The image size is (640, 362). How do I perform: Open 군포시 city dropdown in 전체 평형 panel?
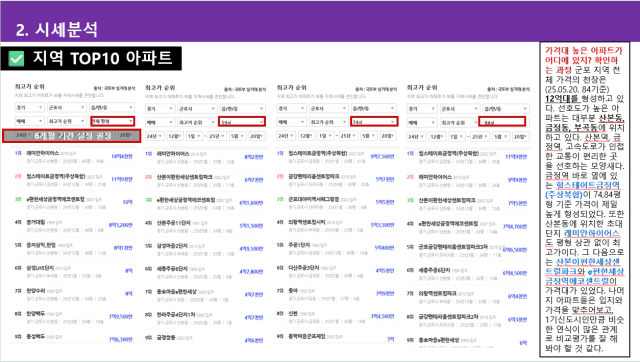[67, 107]
